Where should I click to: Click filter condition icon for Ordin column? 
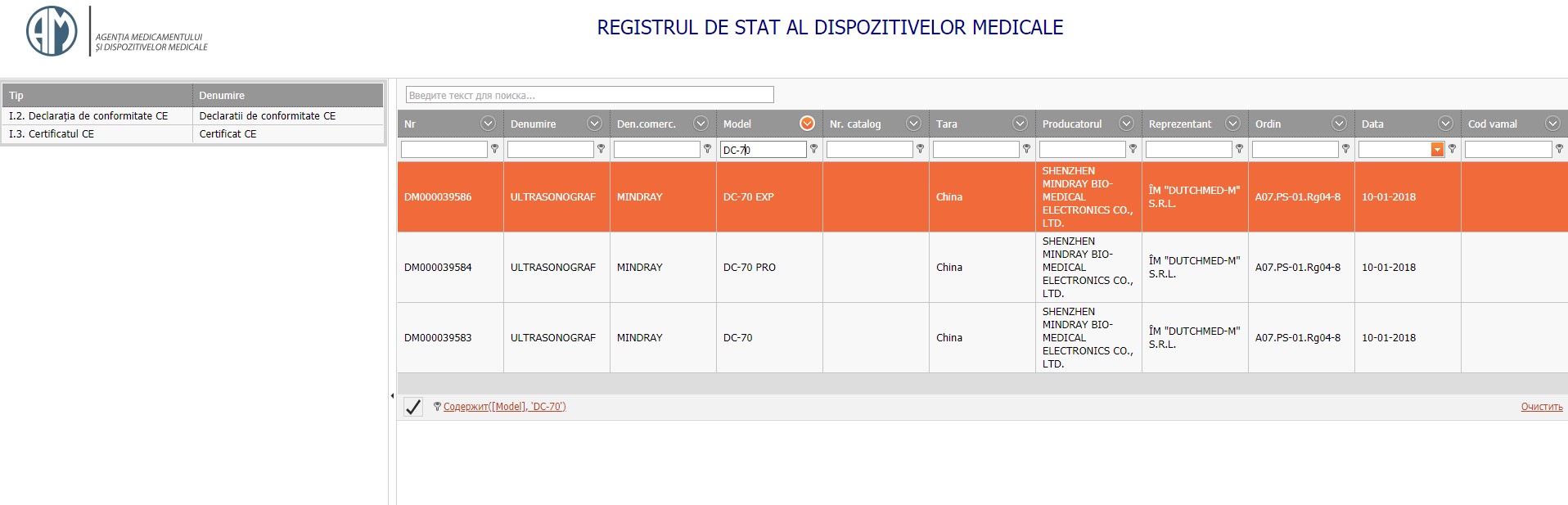point(1345,149)
